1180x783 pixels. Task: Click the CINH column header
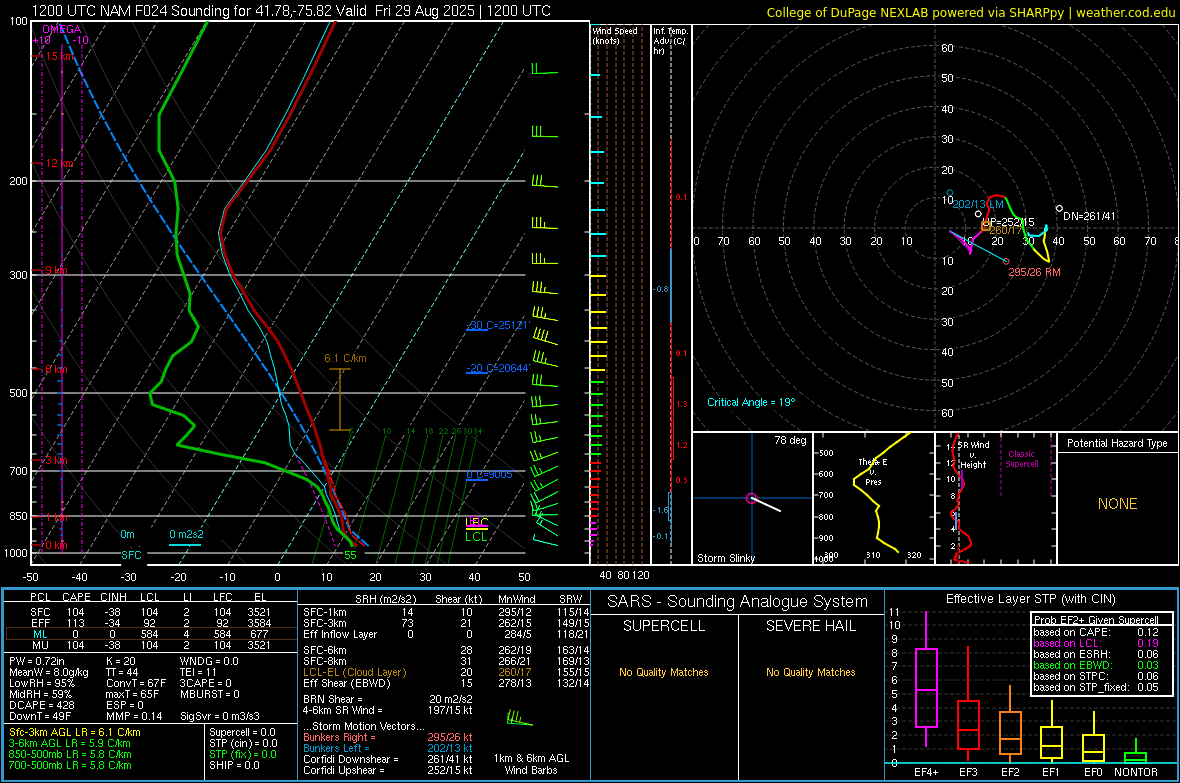tap(113, 597)
